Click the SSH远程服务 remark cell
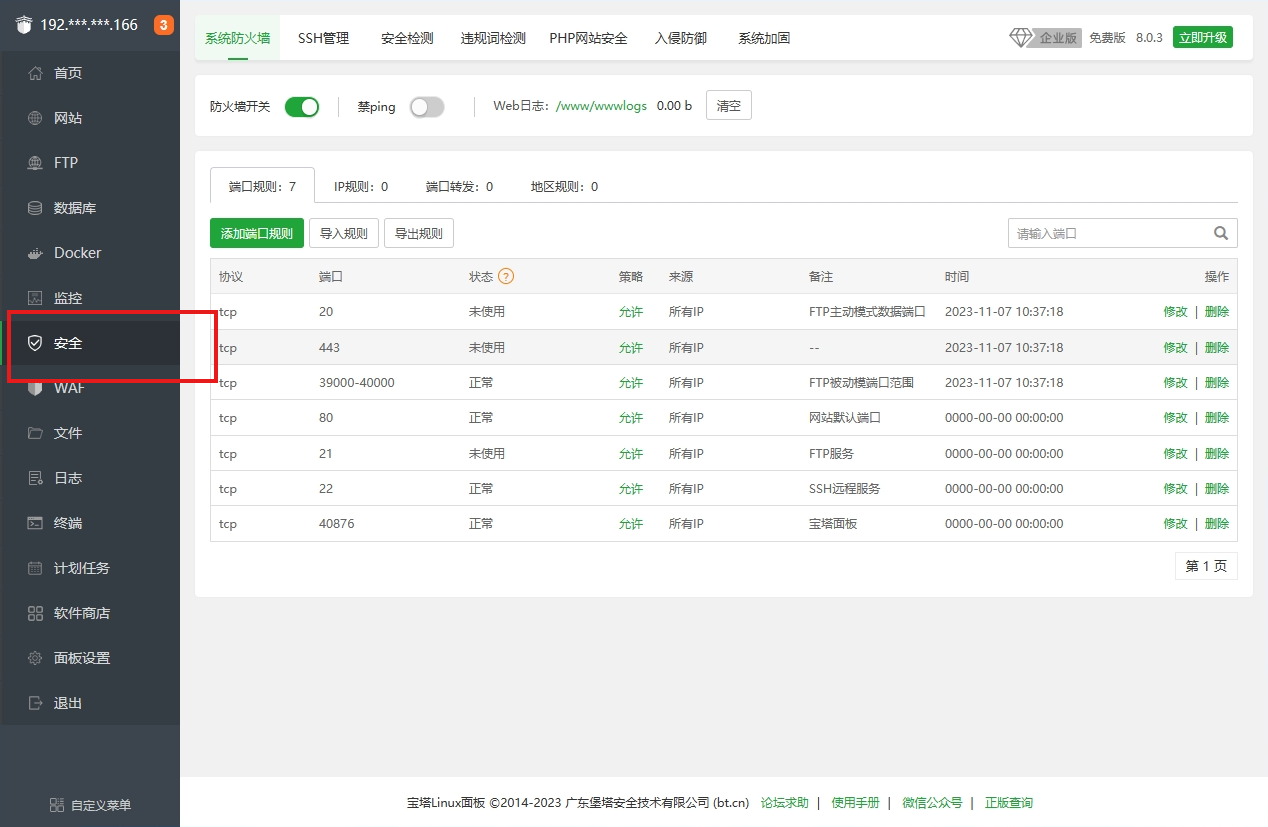The image size is (1268, 827). tap(844, 489)
